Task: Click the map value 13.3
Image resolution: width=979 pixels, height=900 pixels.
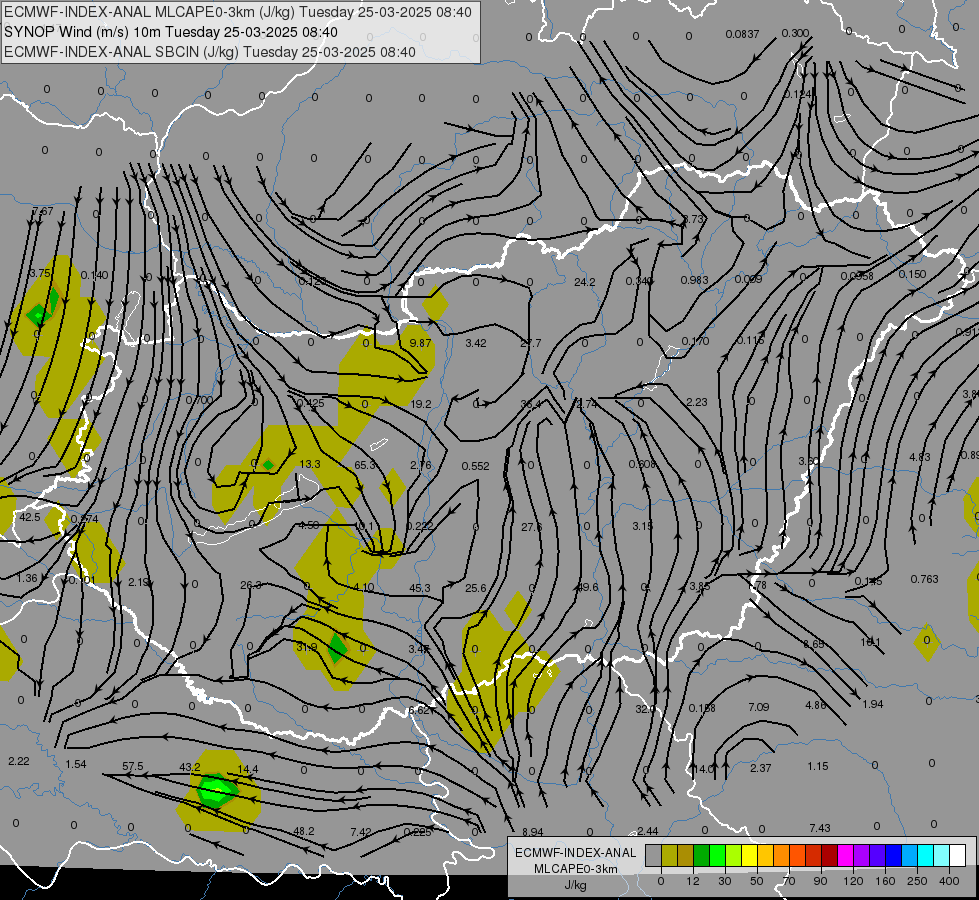Action: [310, 464]
